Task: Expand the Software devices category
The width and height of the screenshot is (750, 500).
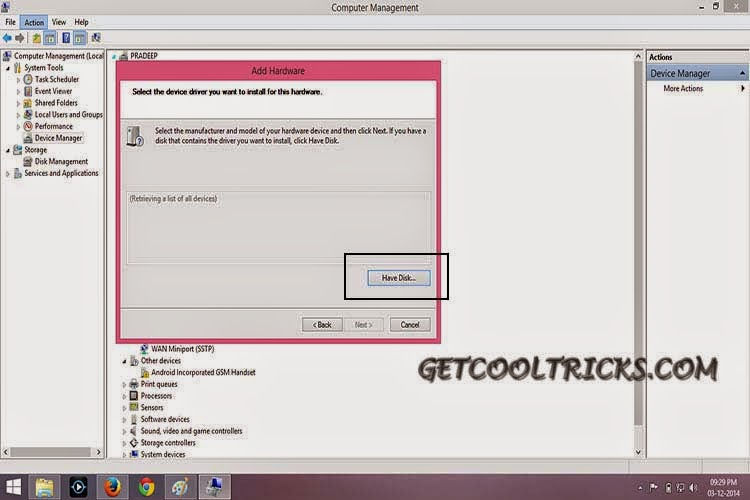Action: click(124, 420)
